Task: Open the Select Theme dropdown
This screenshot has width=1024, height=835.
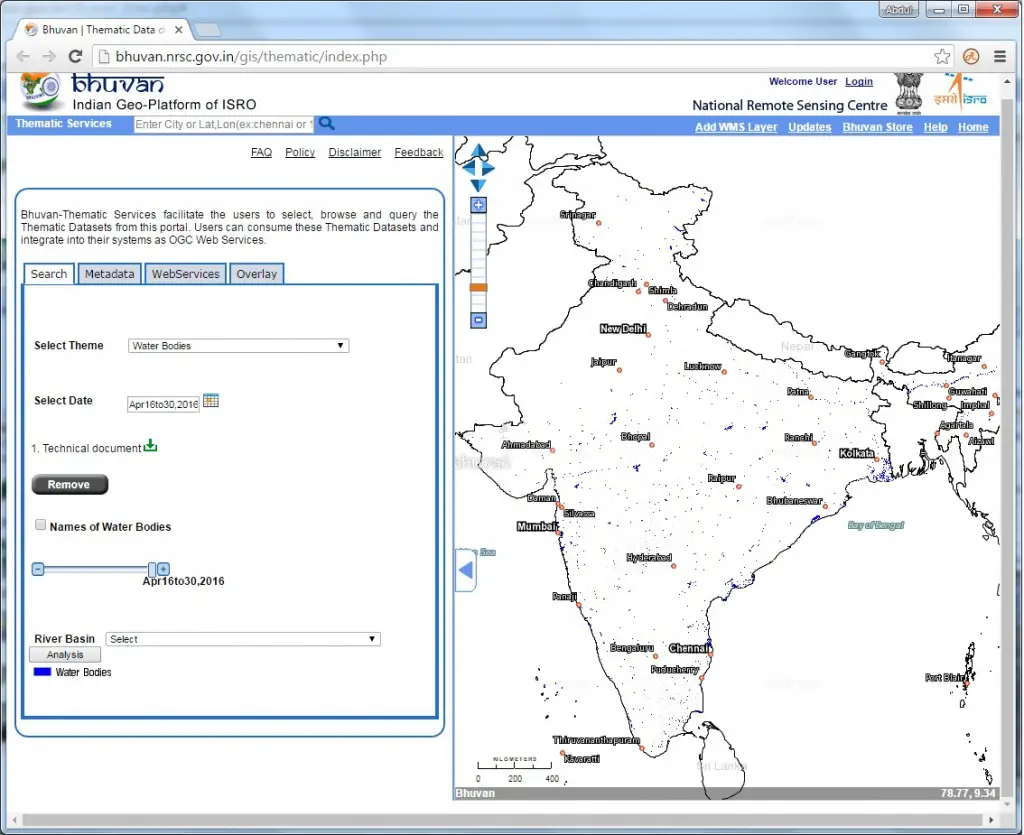Action: [x=238, y=345]
